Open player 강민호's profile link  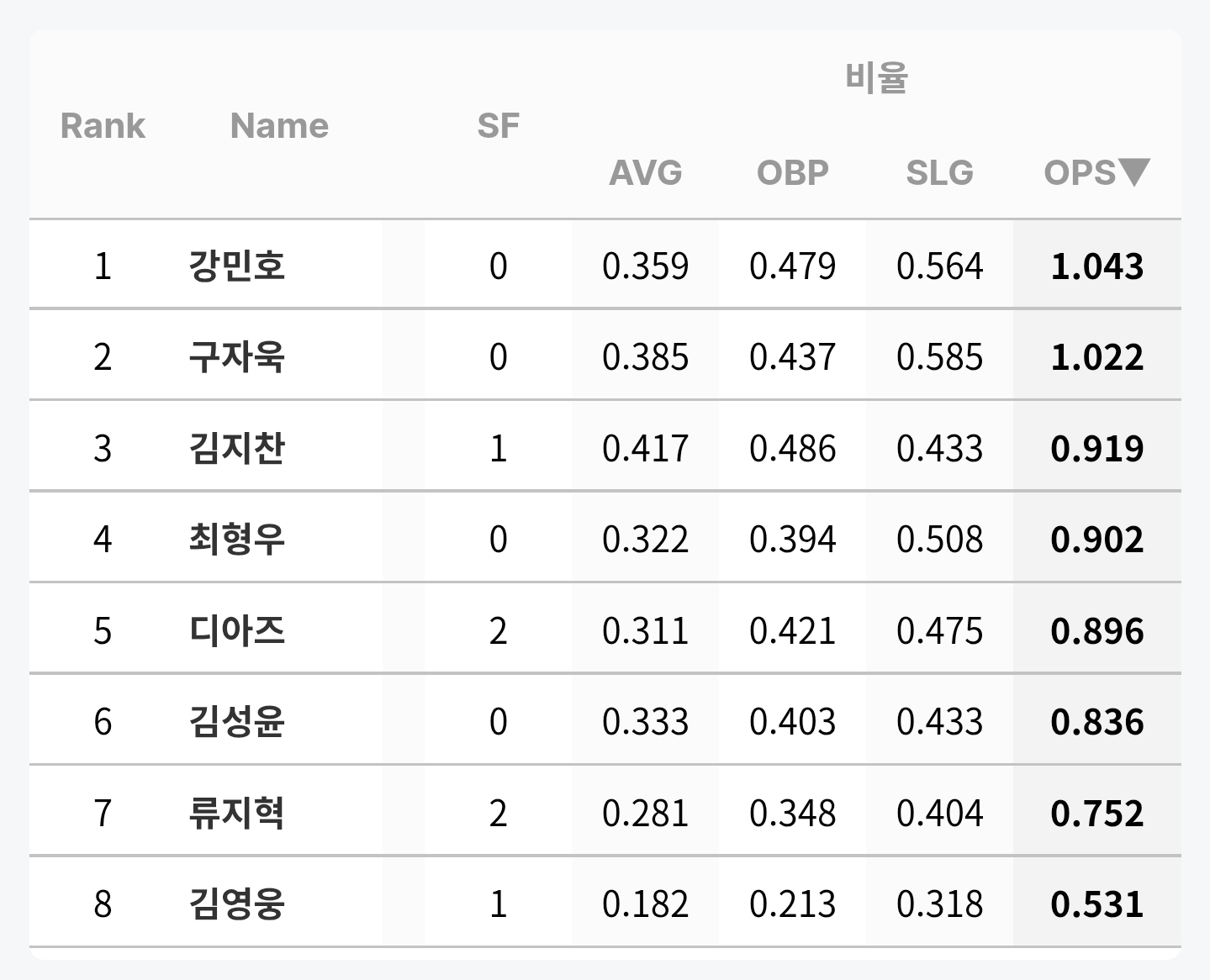237,266
